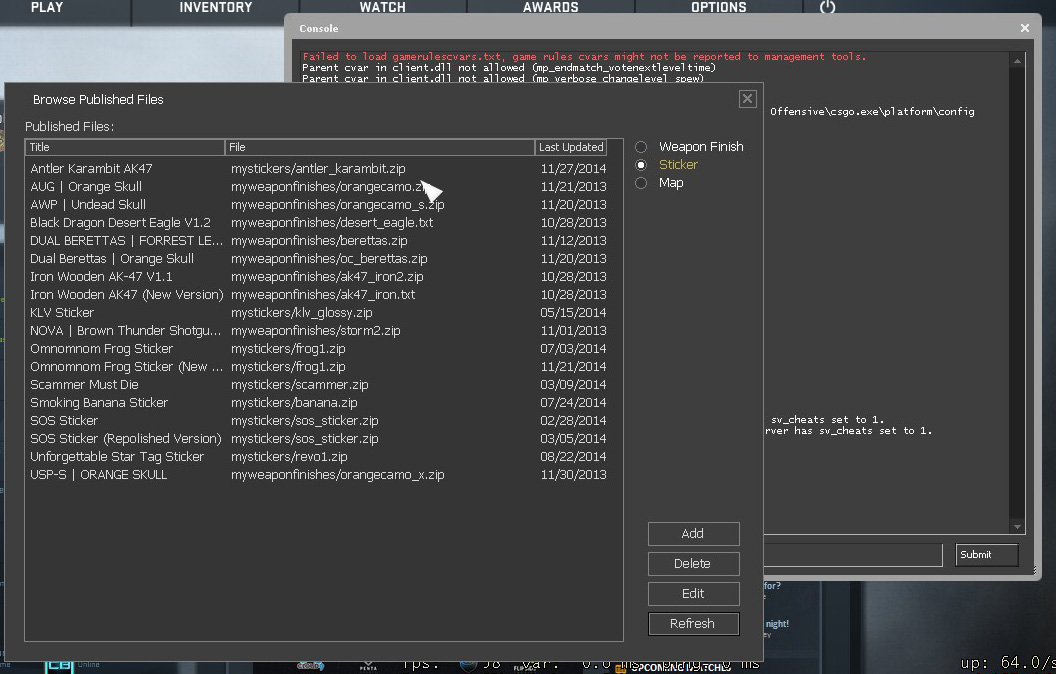1056x674 pixels.
Task: Click the date 05/15/2014 cell
Action: 573,312
